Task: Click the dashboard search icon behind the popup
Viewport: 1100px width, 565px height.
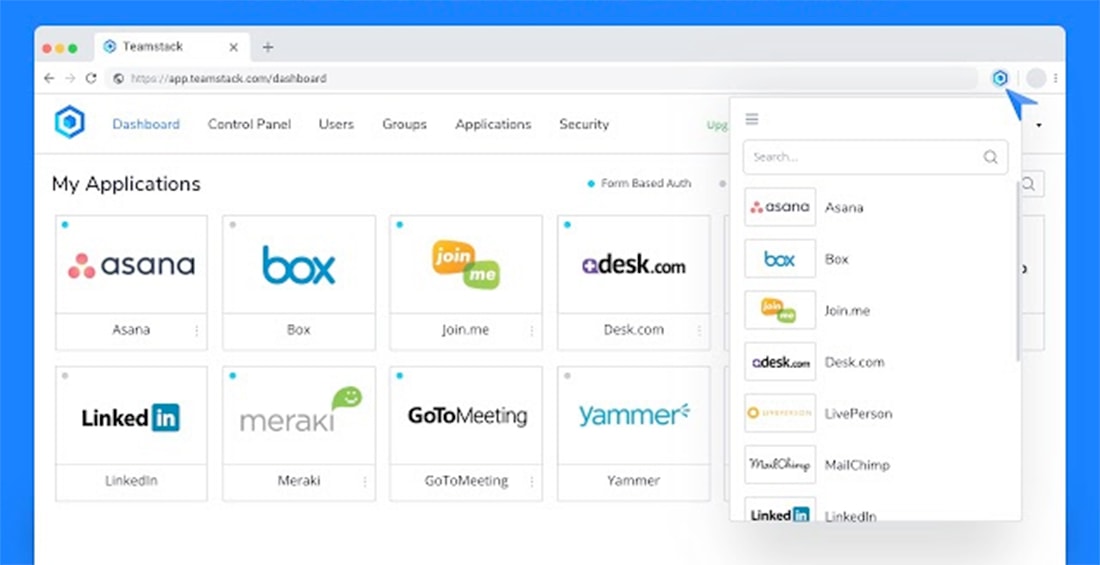Action: click(x=1028, y=184)
